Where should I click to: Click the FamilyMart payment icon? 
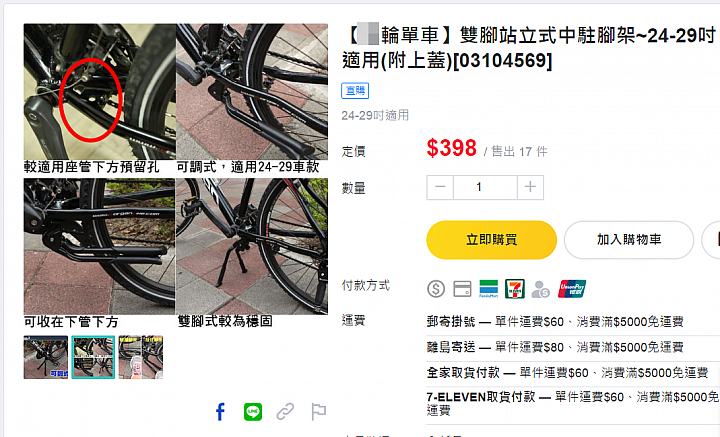click(489, 289)
